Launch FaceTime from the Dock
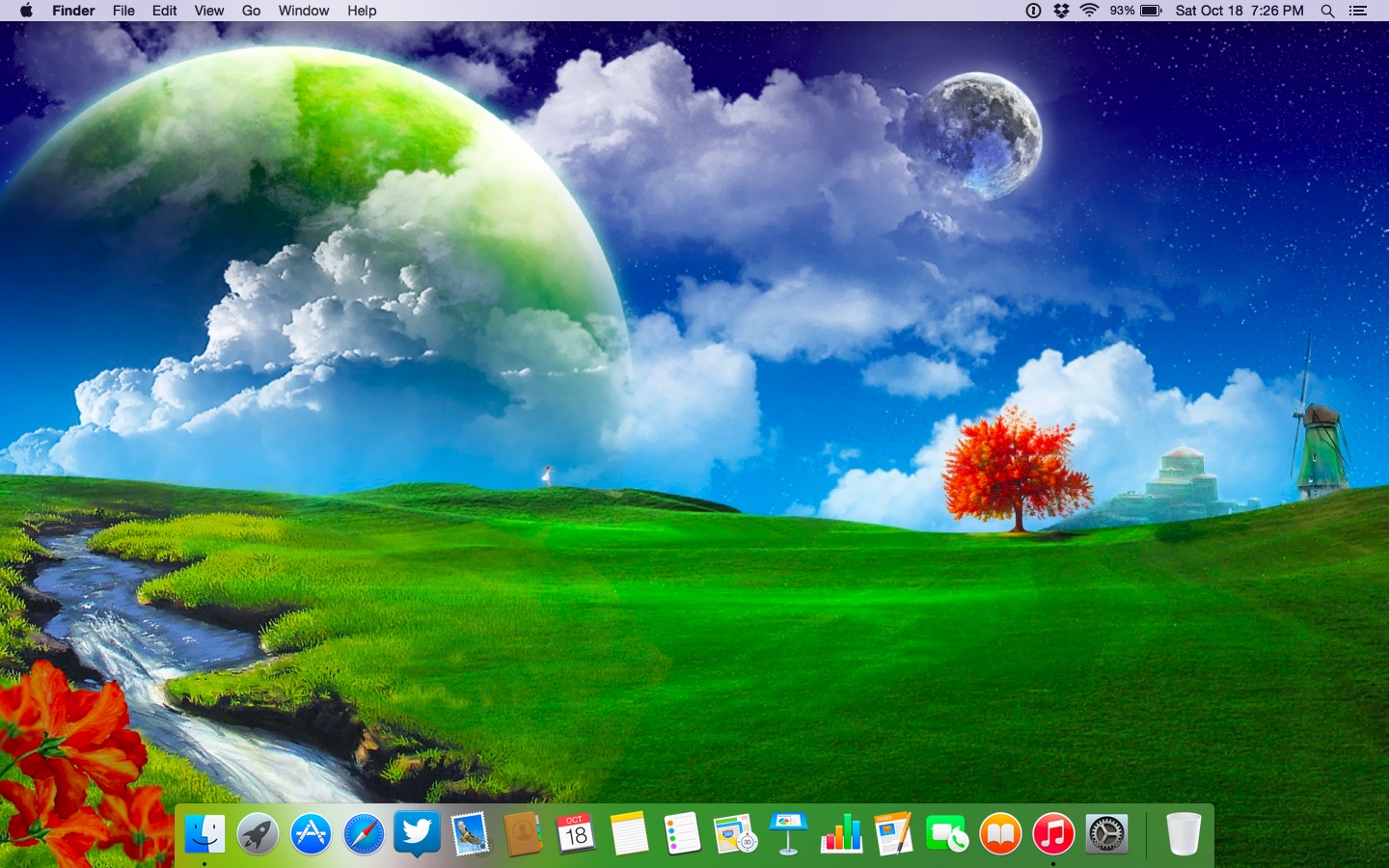Viewport: 1389px width, 868px height. tap(947, 834)
